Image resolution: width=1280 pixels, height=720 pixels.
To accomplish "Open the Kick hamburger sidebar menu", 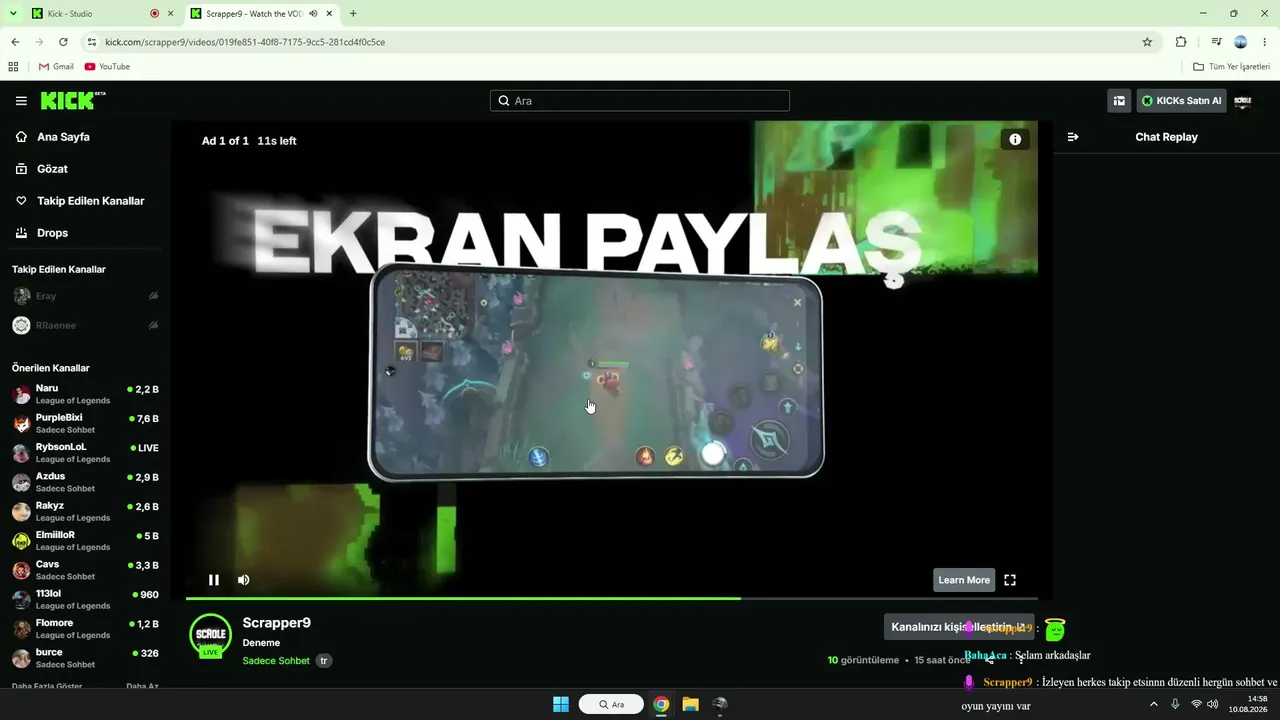I will click(21, 101).
